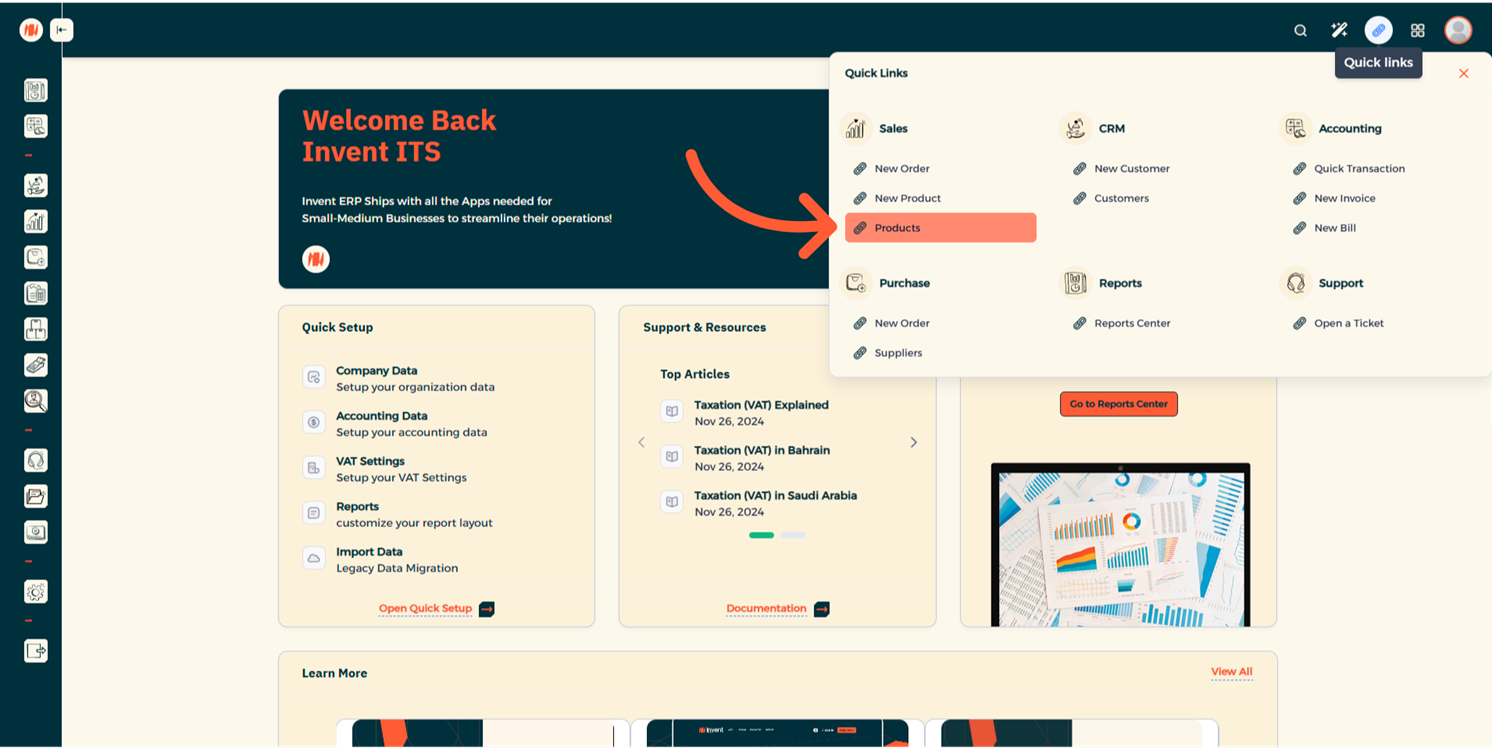Select New Invoice under Accounting
The height and width of the screenshot is (748, 1492).
coord(1344,198)
